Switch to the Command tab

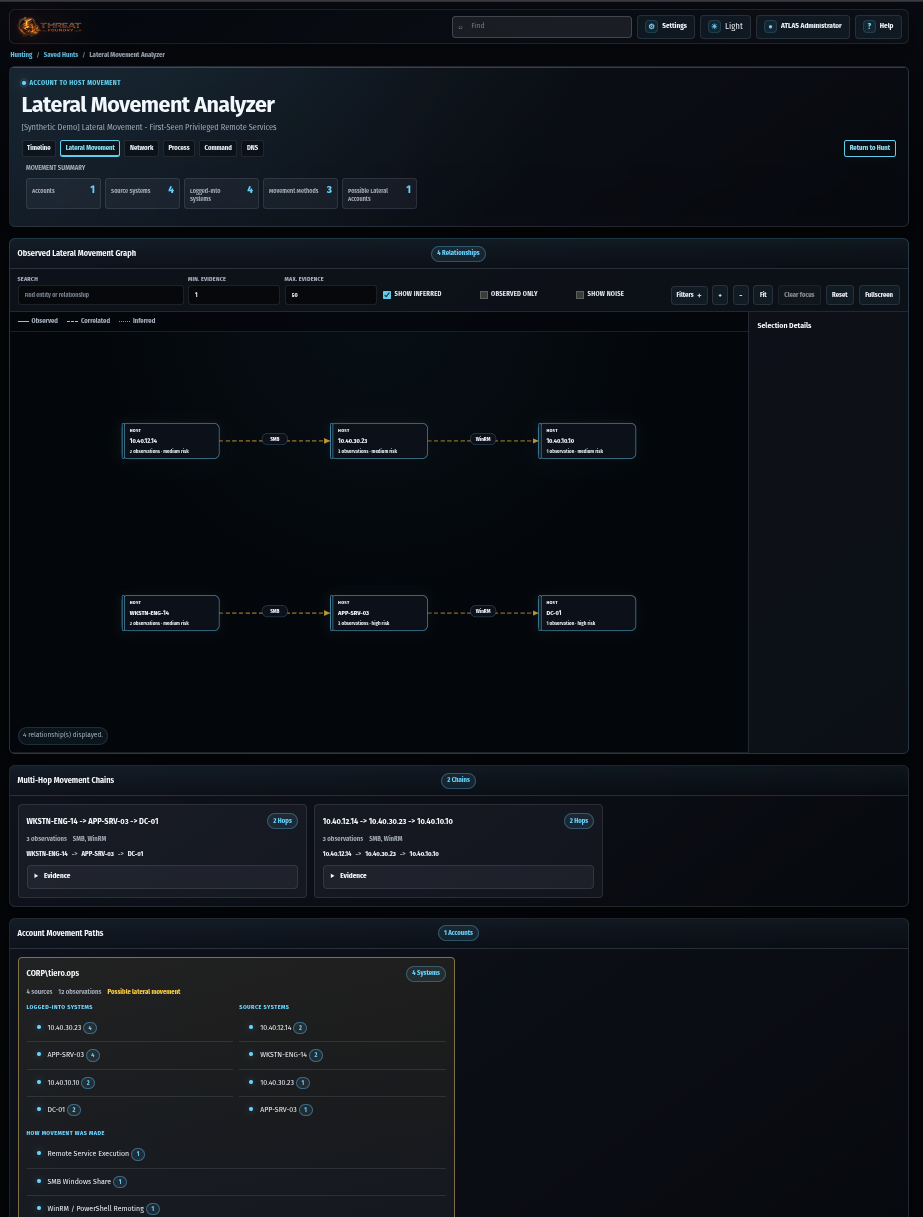click(218, 148)
